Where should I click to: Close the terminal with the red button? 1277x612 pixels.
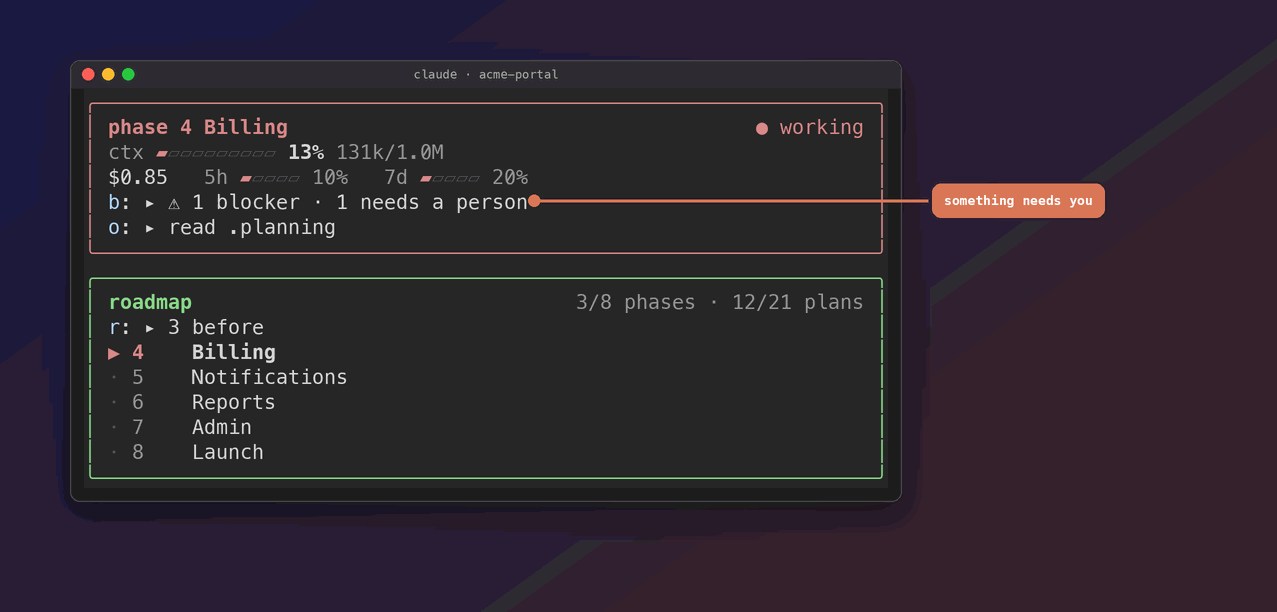(88, 74)
